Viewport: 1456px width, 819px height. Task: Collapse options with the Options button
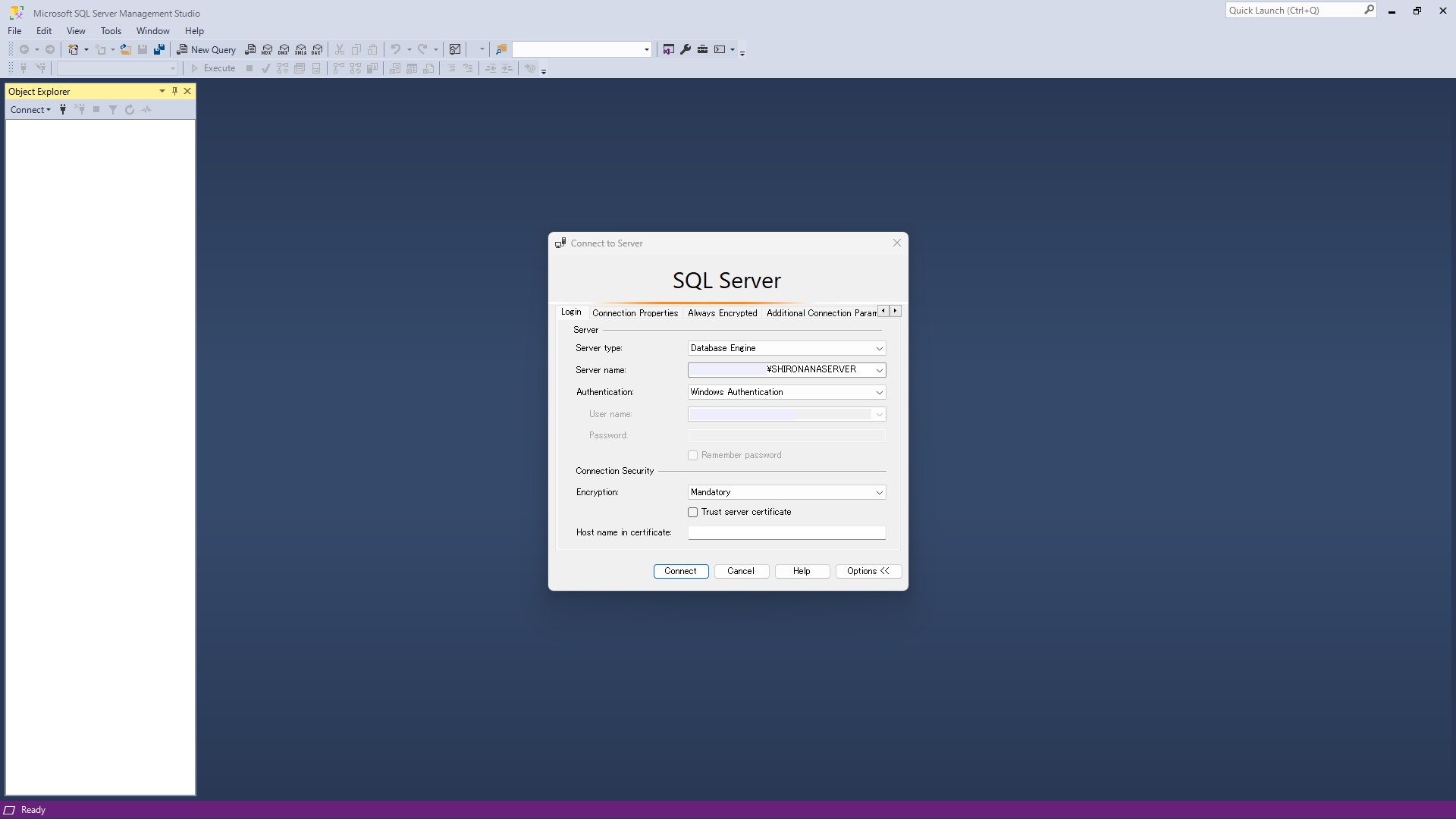868,571
